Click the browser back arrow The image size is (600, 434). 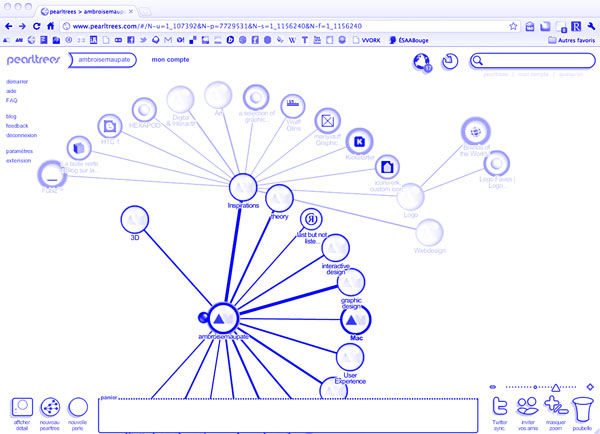tap(9, 26)
